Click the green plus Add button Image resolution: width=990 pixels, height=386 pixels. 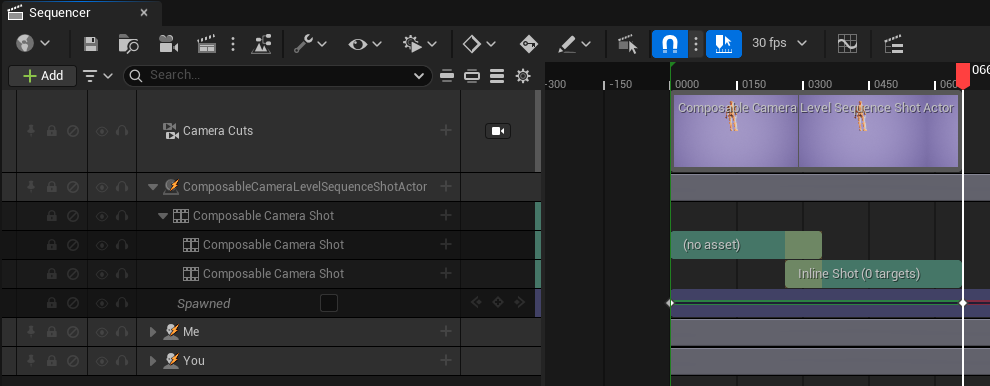coord(42,76)
